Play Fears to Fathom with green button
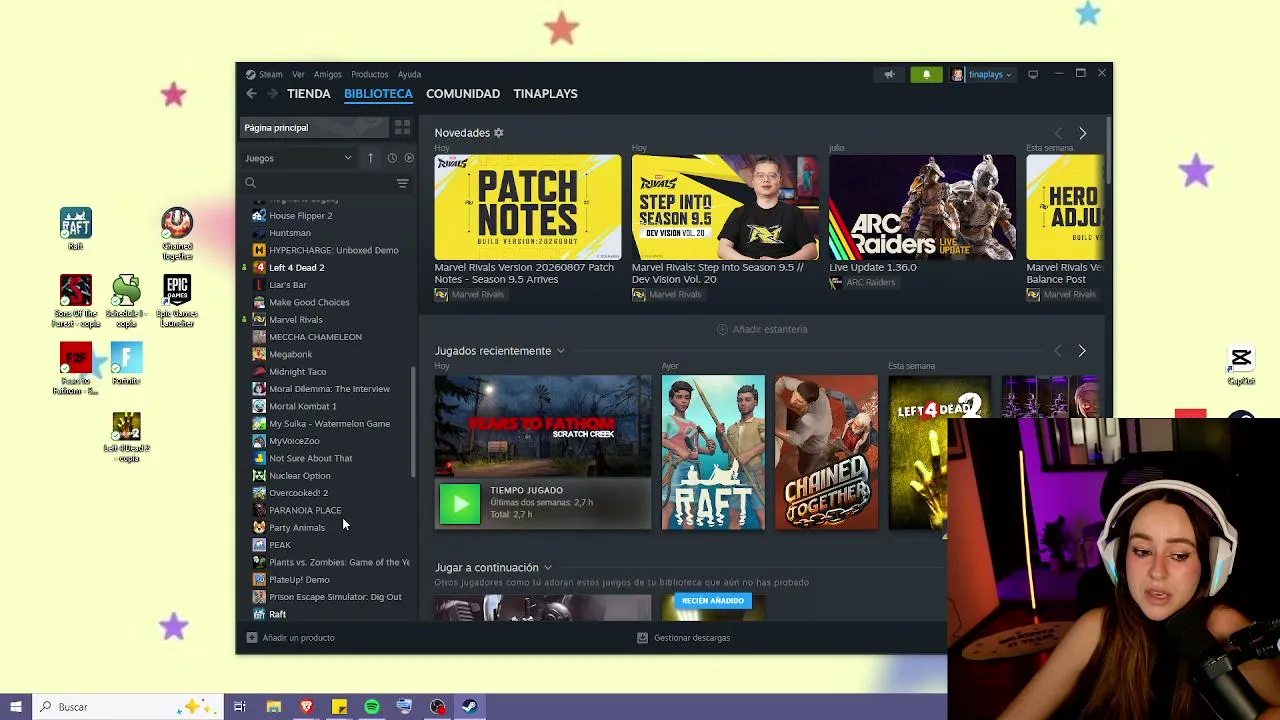1280x720 pixels. 460,504
